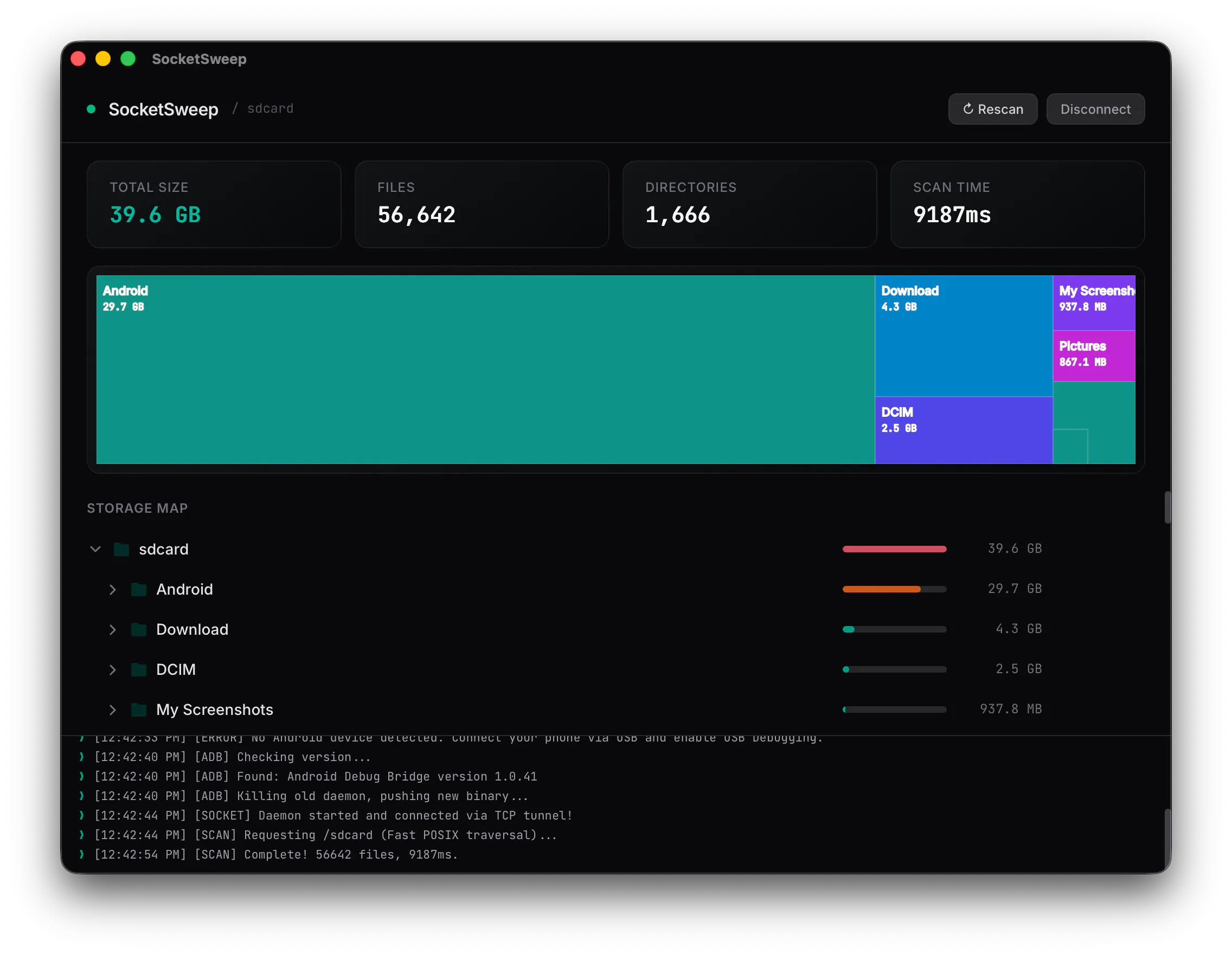Open the Download block in the treemap

(x=964, y=336)
